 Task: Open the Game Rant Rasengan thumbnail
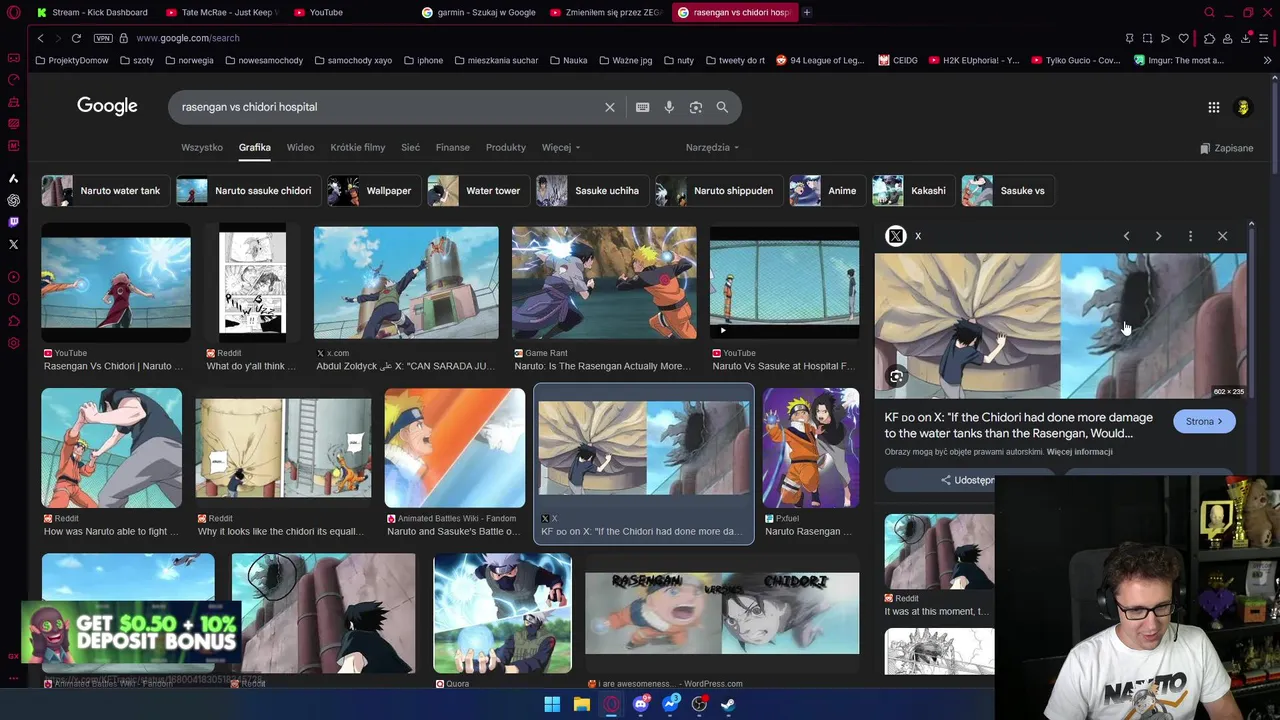coord(604,283)
